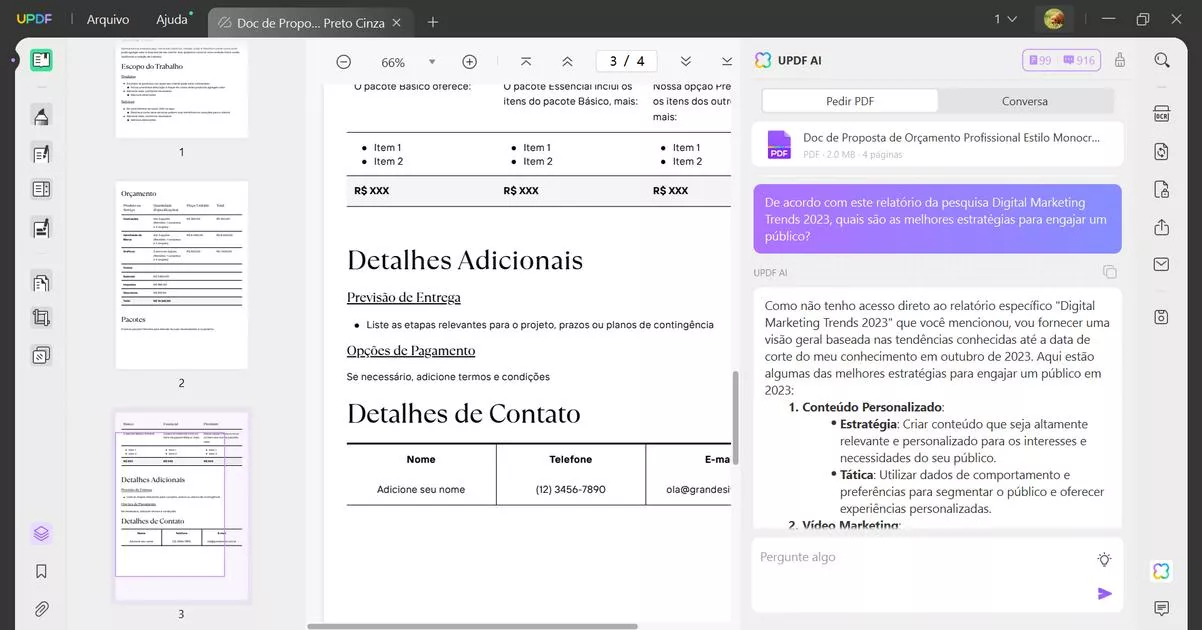
Task: Open the Arquivo menu
Action: [107, 18]
